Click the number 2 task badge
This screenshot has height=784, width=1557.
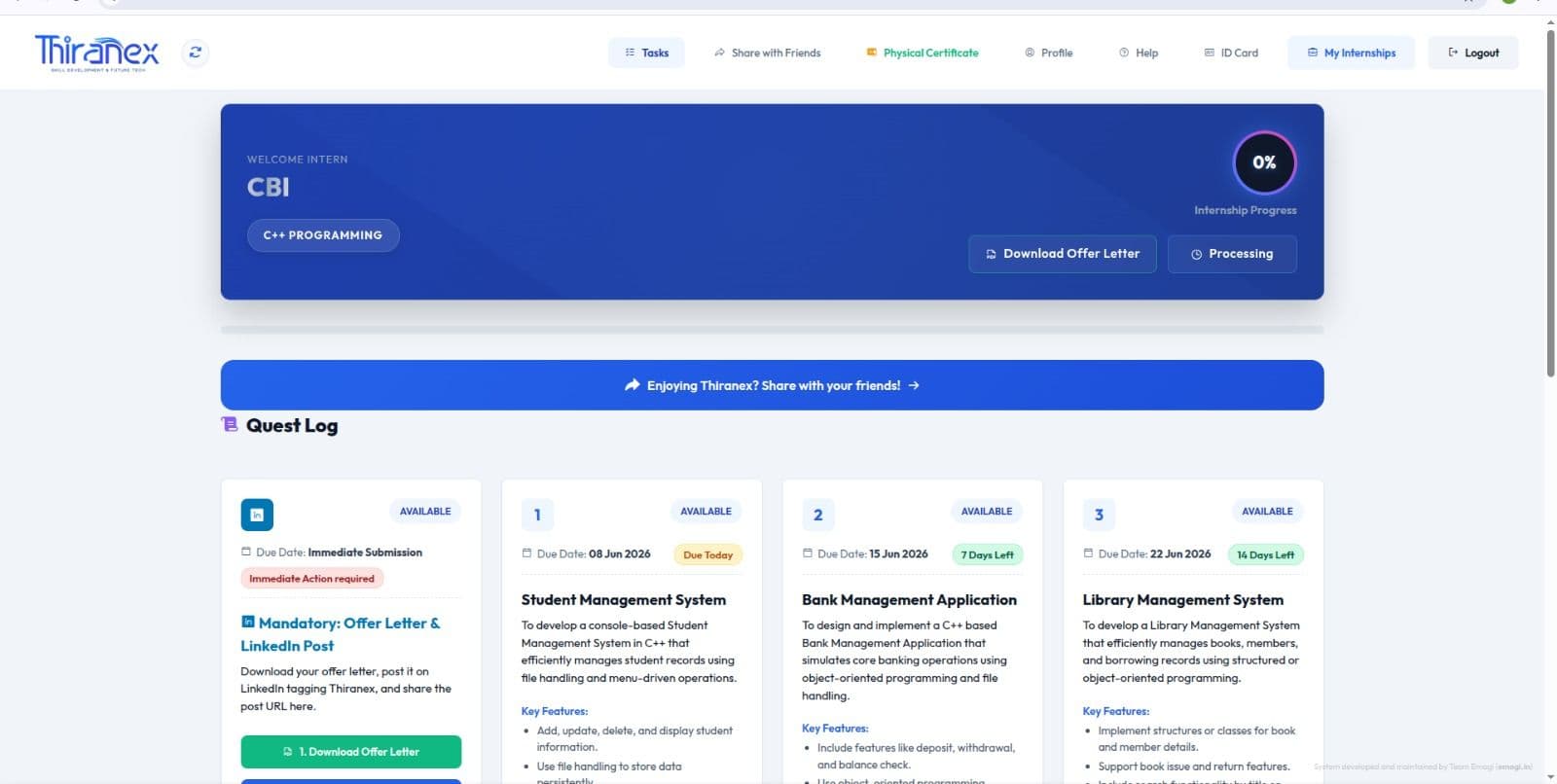[x=818, y=515]
